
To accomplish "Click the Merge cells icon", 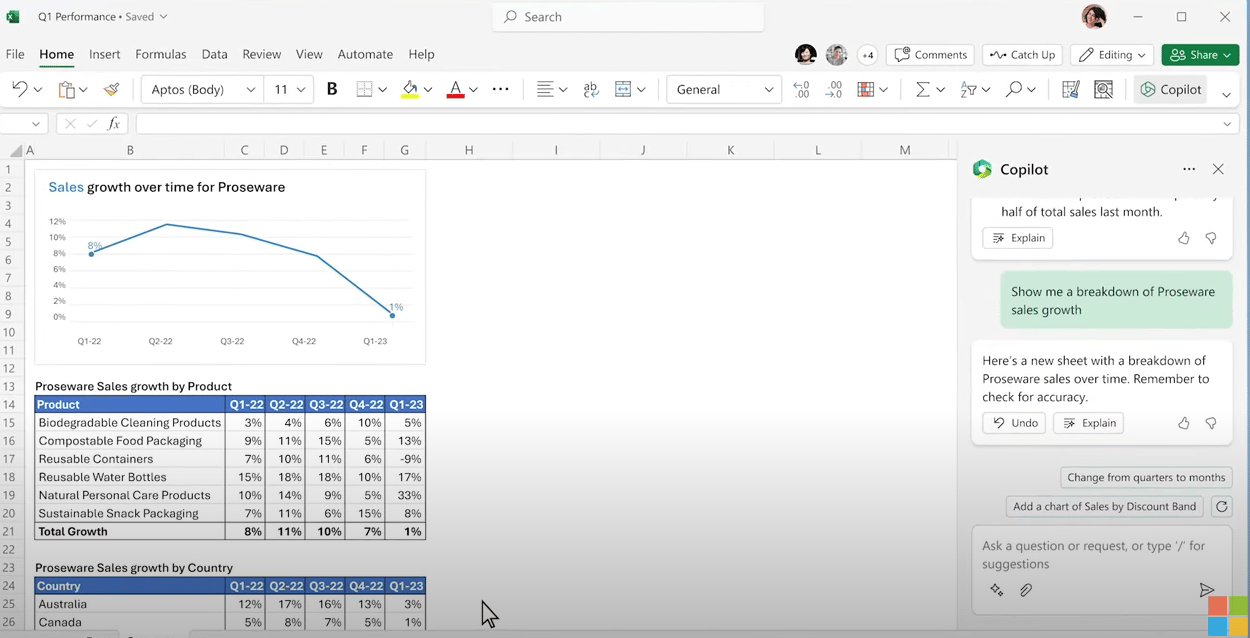I will [623, 89].
